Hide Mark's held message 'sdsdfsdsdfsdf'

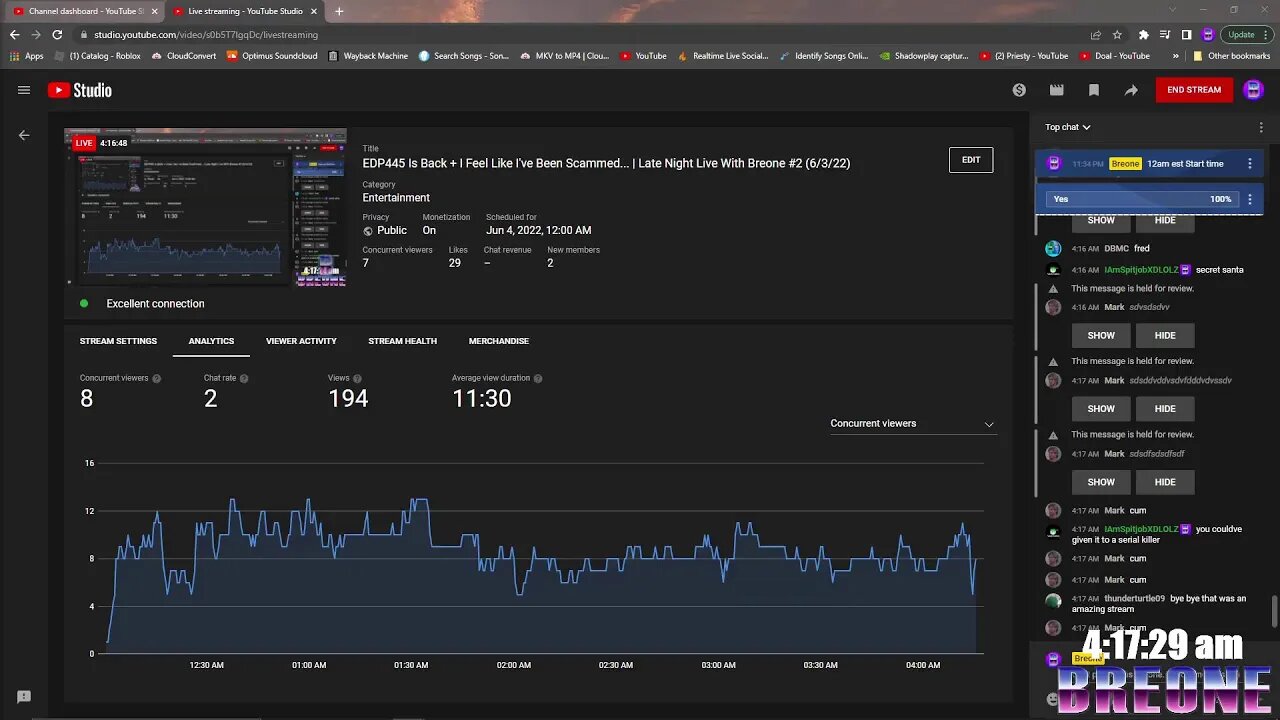tap(1165, 482)
